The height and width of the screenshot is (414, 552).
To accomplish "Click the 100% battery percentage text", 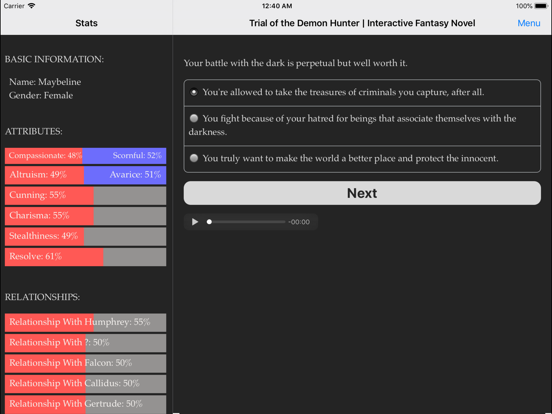I will pos(524,6).
